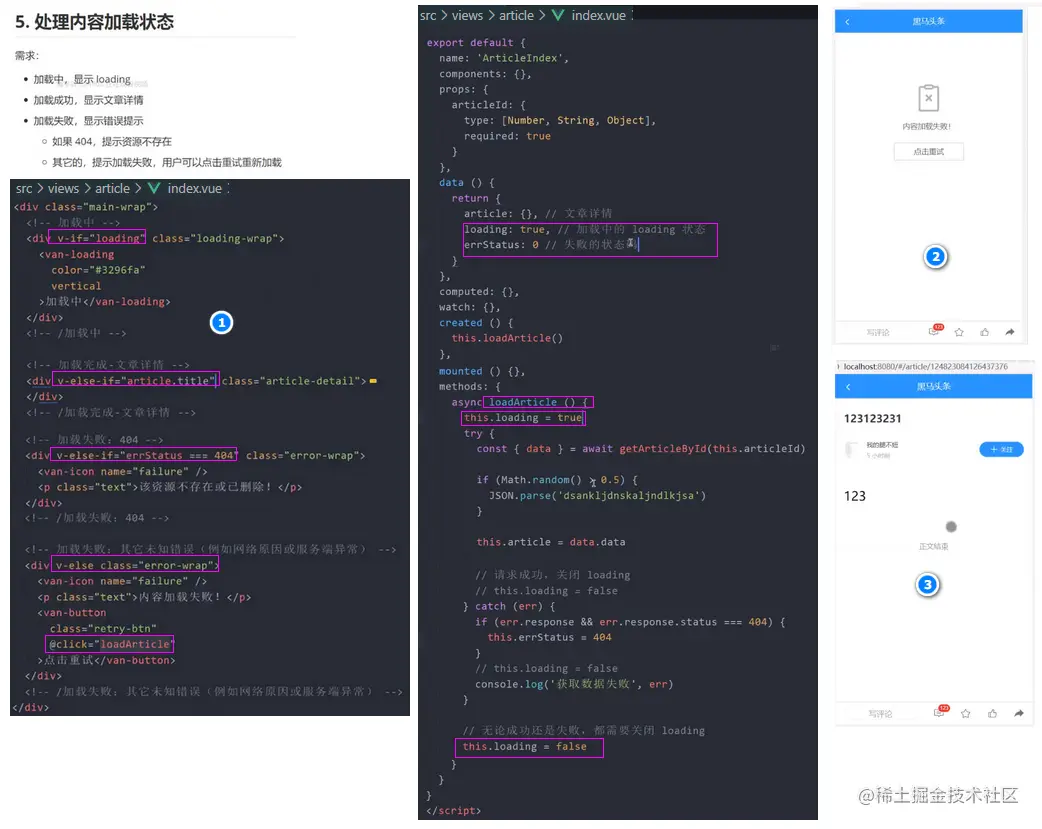
Task: Click the localhost:8080 article URL bar
Action: 926,366
